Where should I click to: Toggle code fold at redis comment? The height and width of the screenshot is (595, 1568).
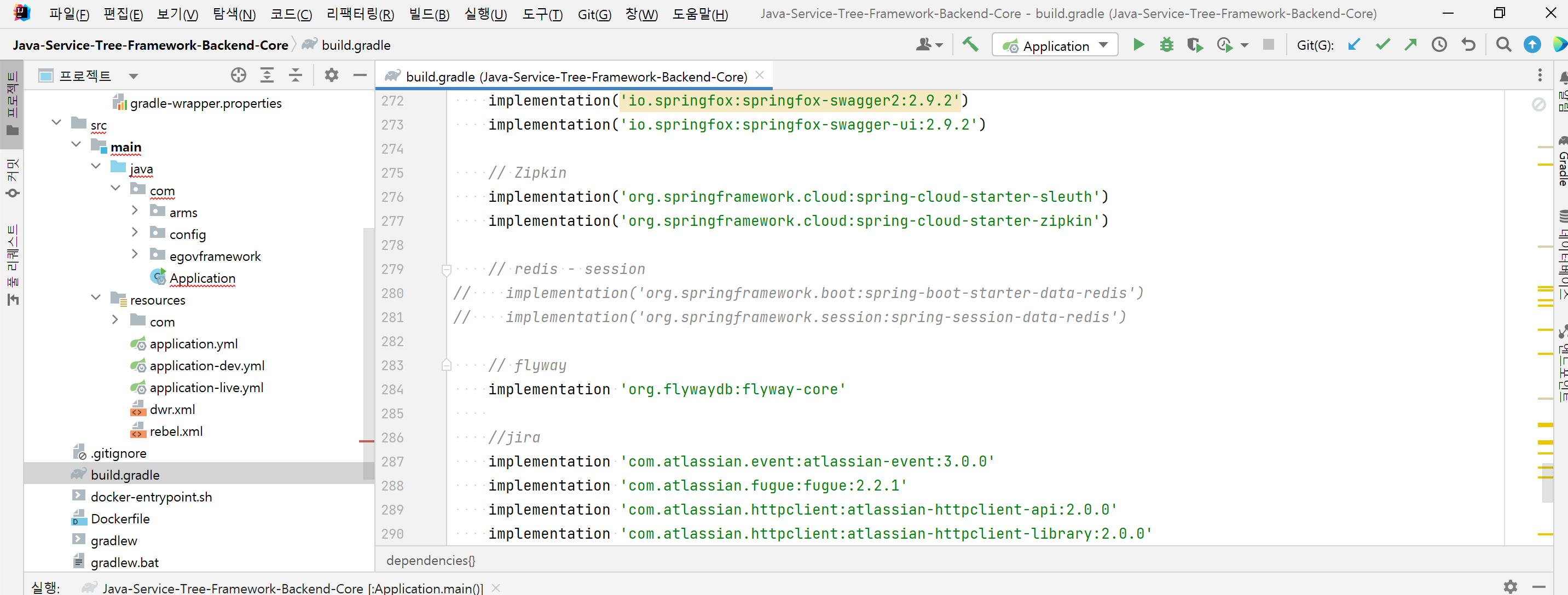click(446, 269)
